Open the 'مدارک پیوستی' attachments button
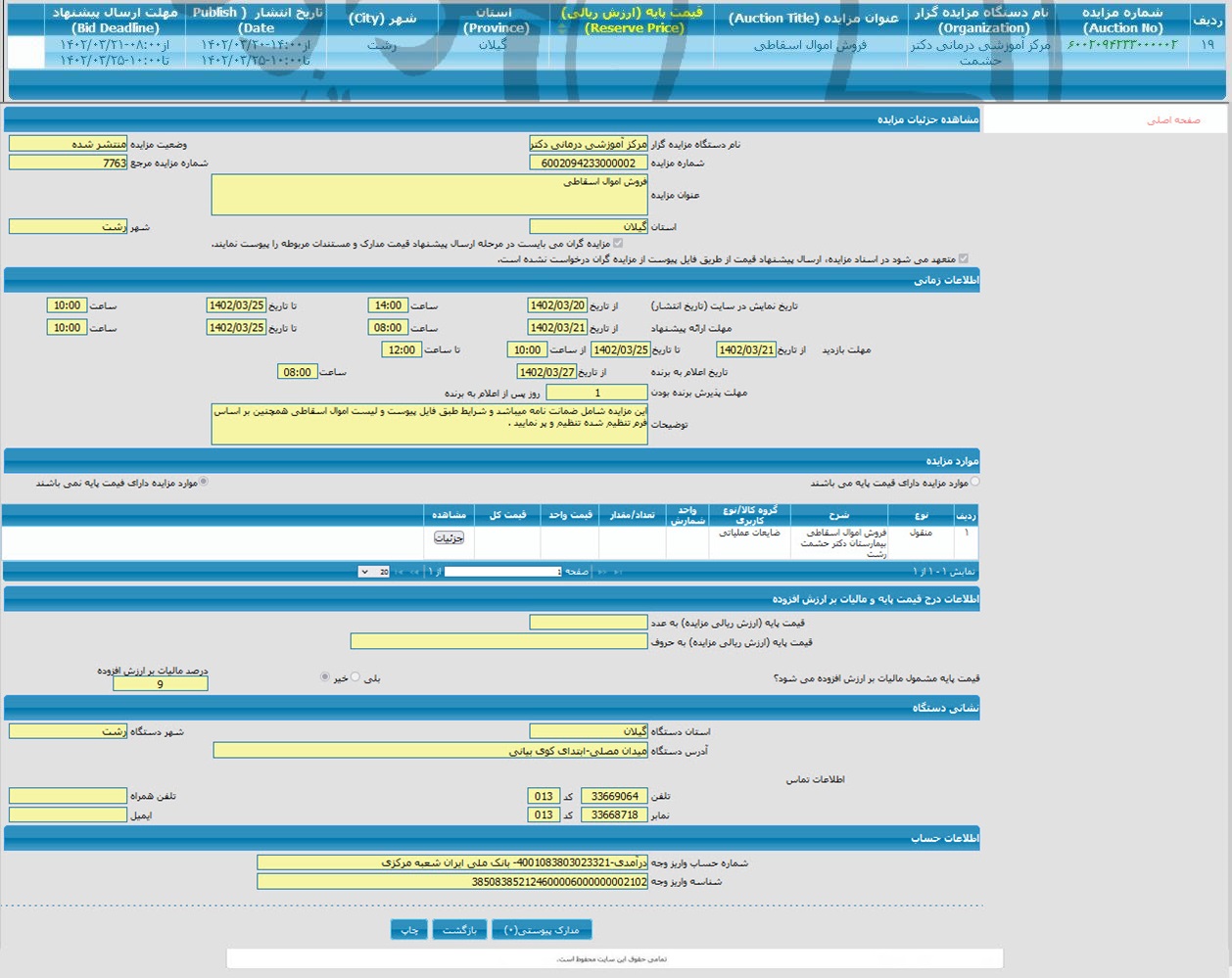1232x978 pixels. (x=542, y=930)
